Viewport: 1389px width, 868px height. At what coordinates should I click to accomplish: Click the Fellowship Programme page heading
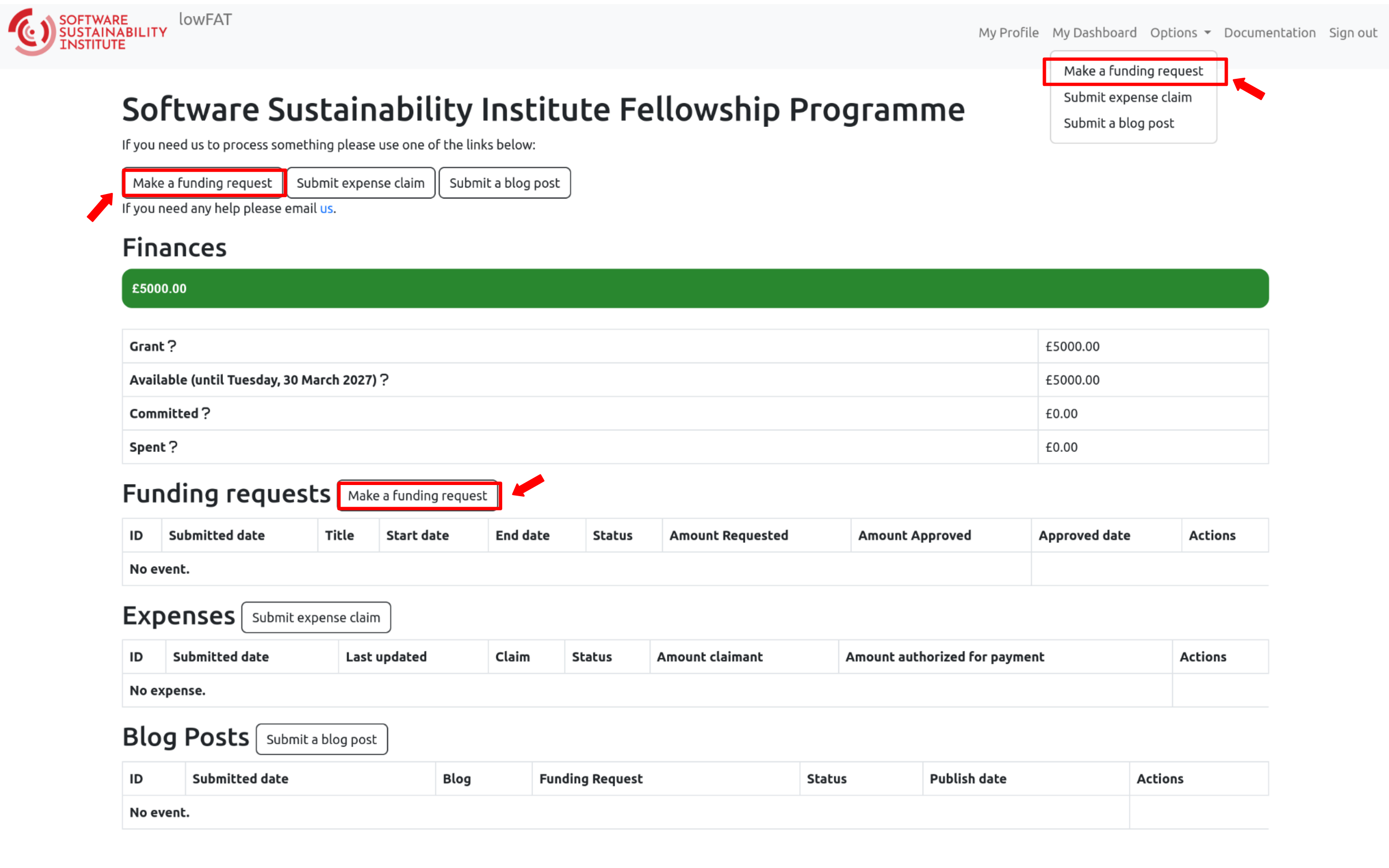pyautogui.click(x=543, y=109)
